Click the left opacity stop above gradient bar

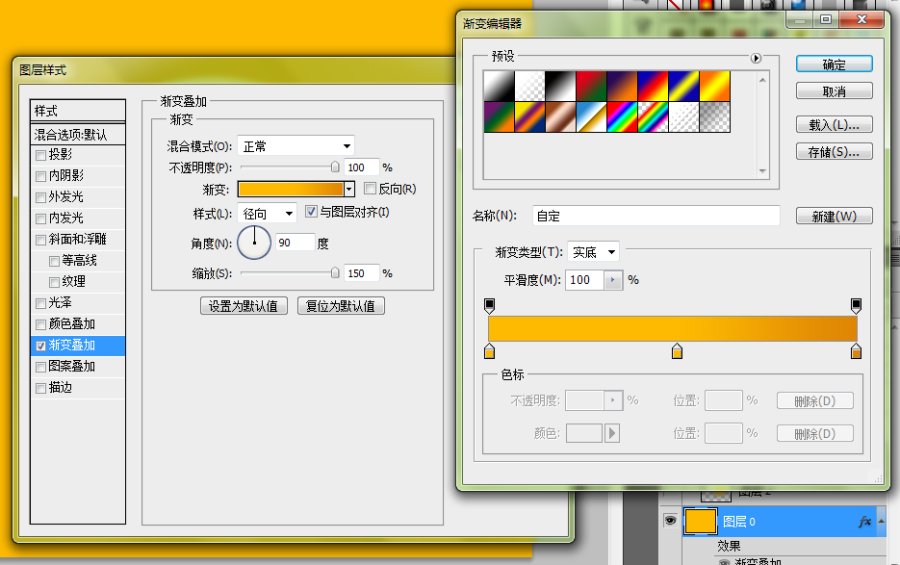[x=489, y=305]
